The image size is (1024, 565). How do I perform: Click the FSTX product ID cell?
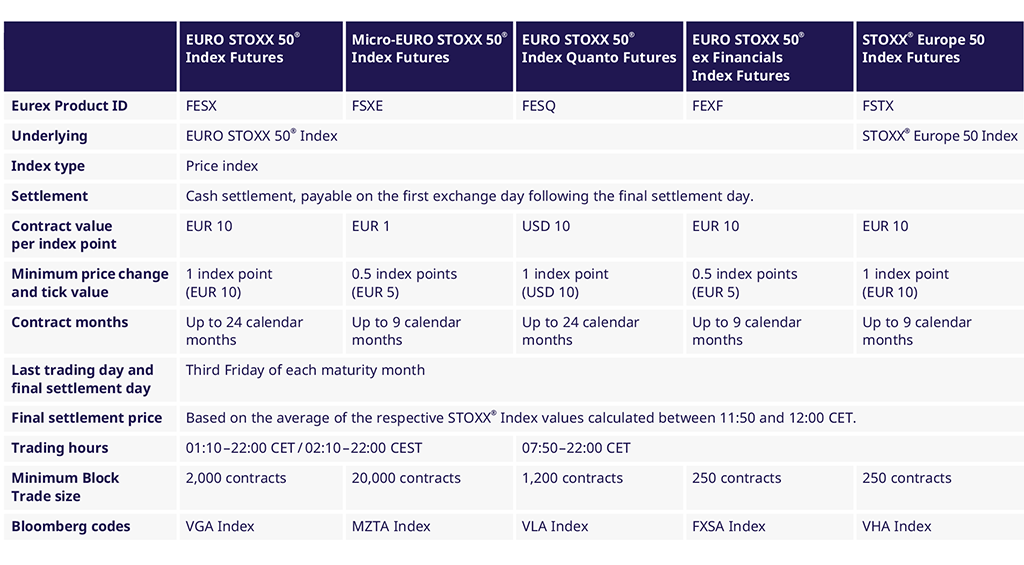tap(878, 106)
